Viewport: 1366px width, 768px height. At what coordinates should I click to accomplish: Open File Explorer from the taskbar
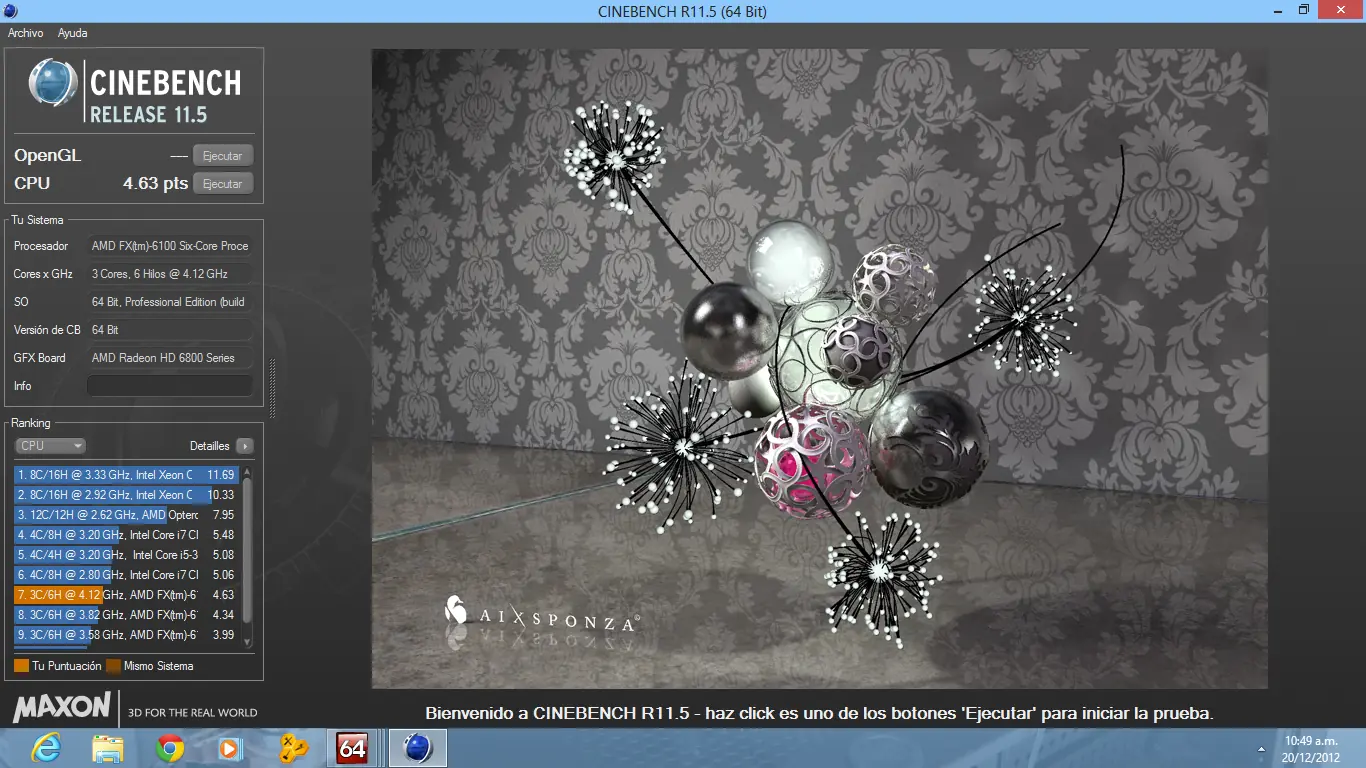[107, 748]
